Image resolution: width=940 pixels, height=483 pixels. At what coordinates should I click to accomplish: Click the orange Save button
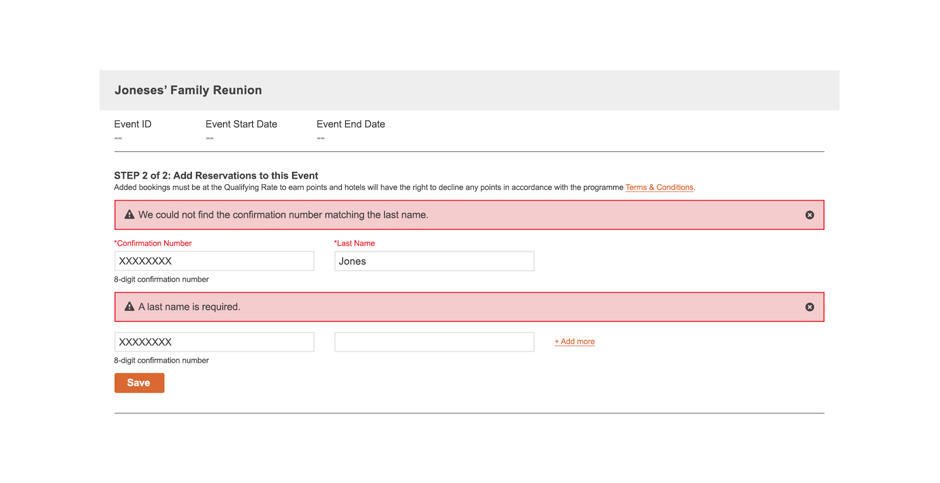tap(139, 383)
